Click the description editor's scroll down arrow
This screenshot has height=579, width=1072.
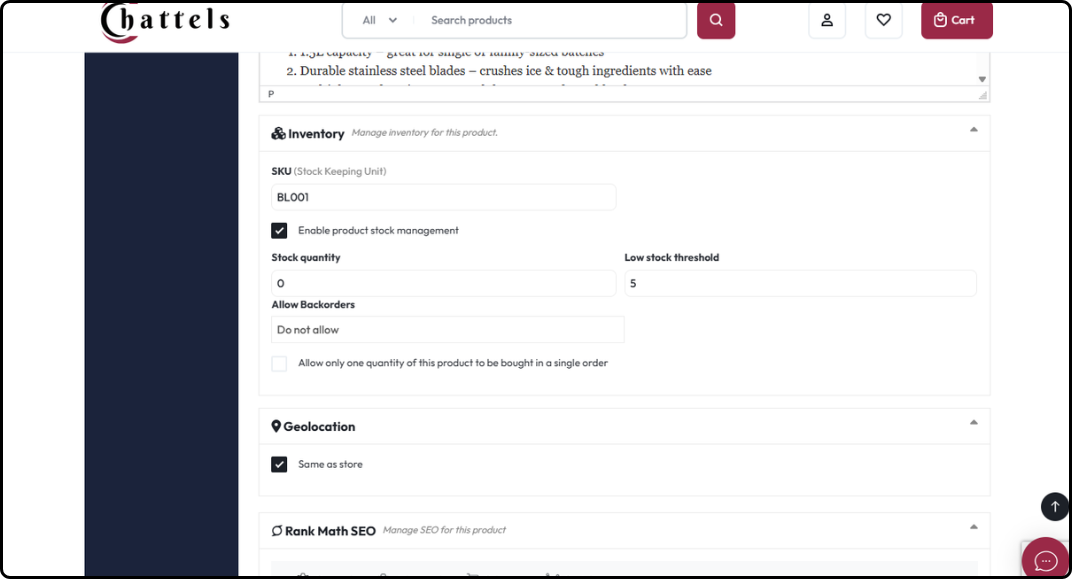click(x=982, y=79)
